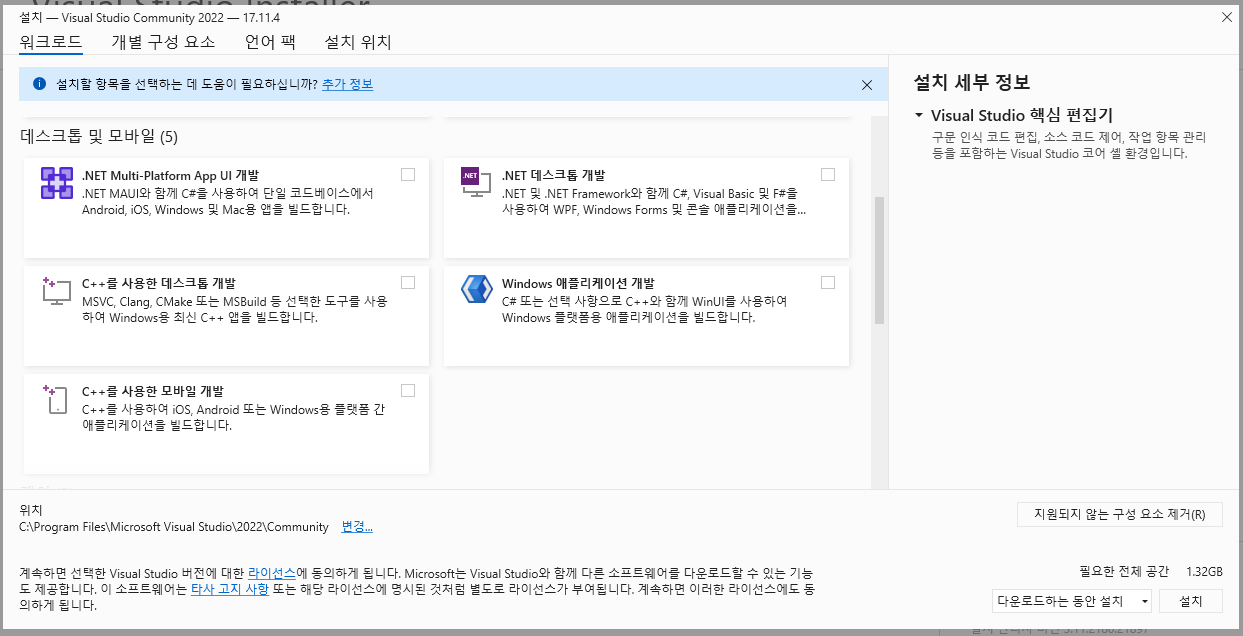The height and width of the screenshot is (636, 1243).
Task: Check the .NET 데스크톱 개발 workload
Action: [828, 174]
